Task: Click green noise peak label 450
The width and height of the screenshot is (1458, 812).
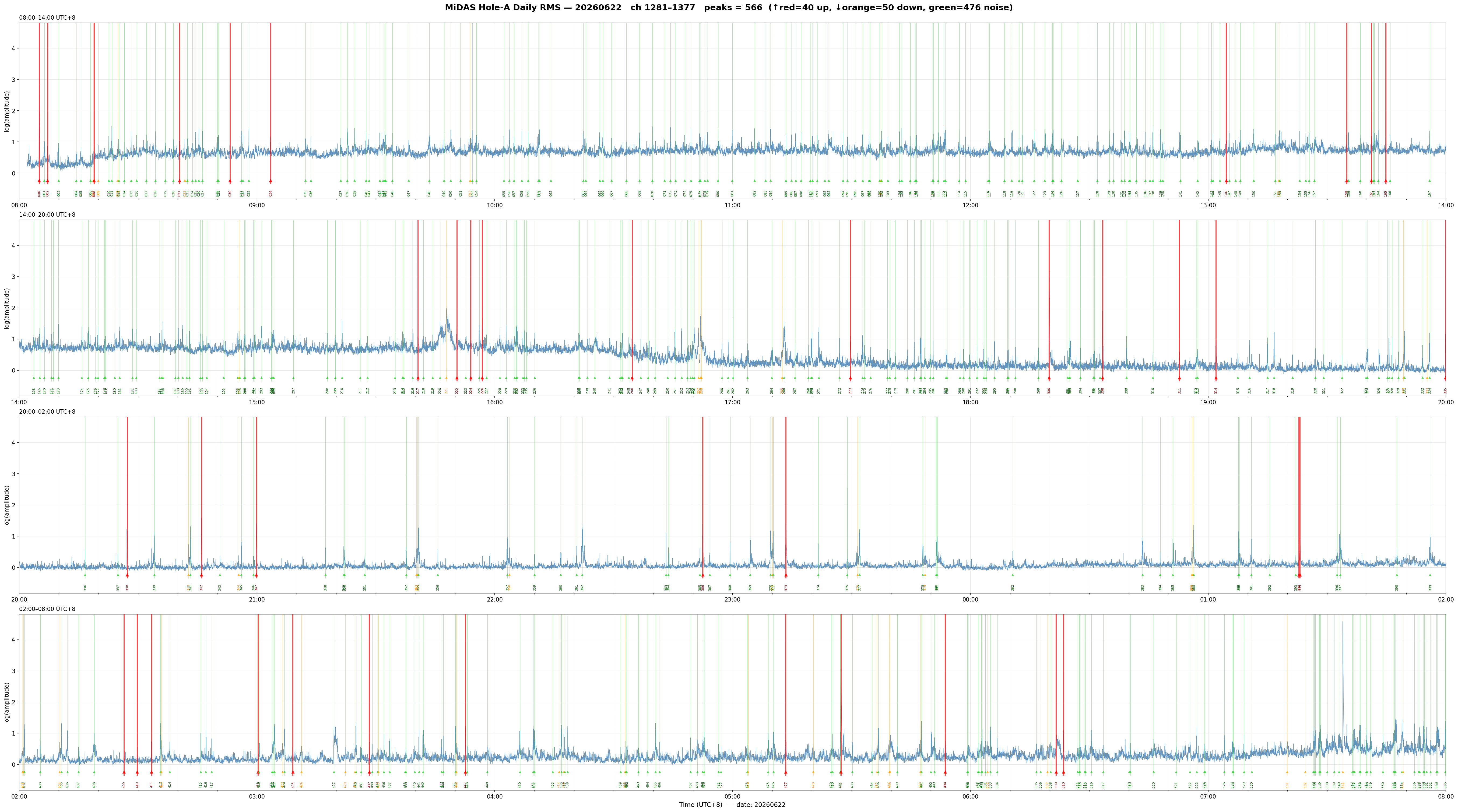Action: [519, 785]
